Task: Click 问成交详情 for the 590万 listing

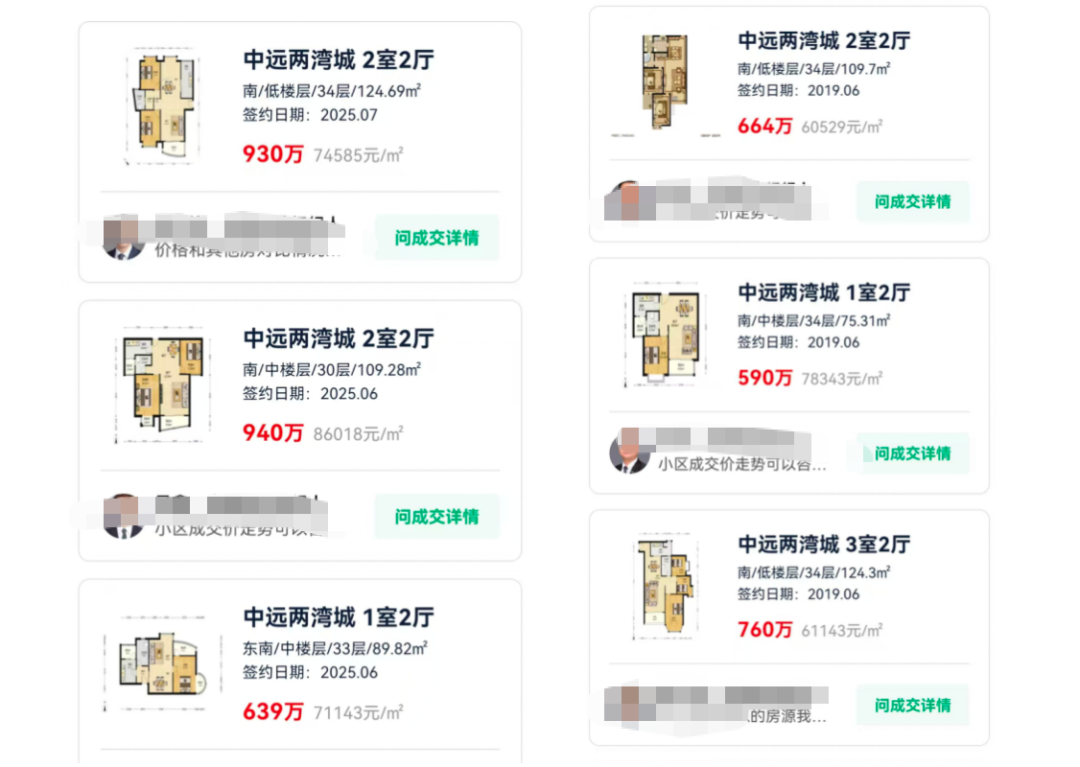Action: click(913, 454)
